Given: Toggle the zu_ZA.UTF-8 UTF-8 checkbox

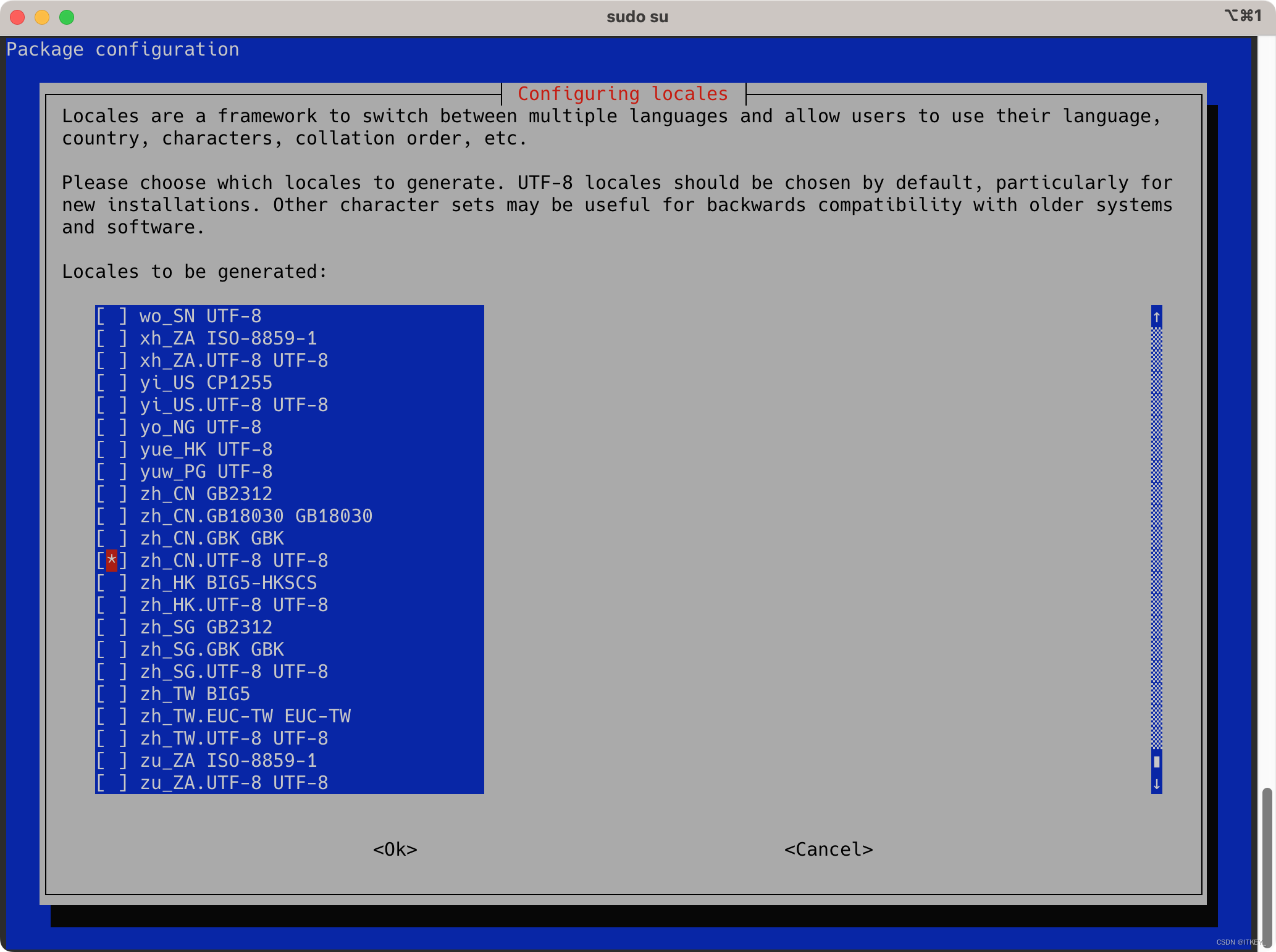Looking at the screenshot, I should click(x=112, y=783).
